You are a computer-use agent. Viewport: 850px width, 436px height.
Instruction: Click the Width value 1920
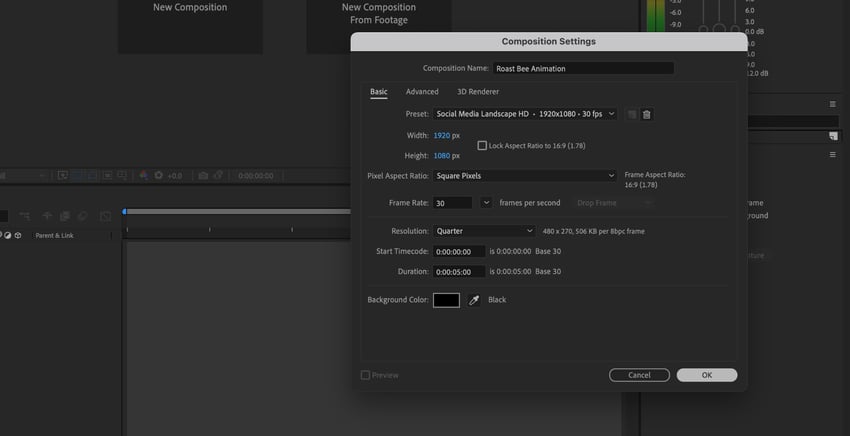pos(442,136)
